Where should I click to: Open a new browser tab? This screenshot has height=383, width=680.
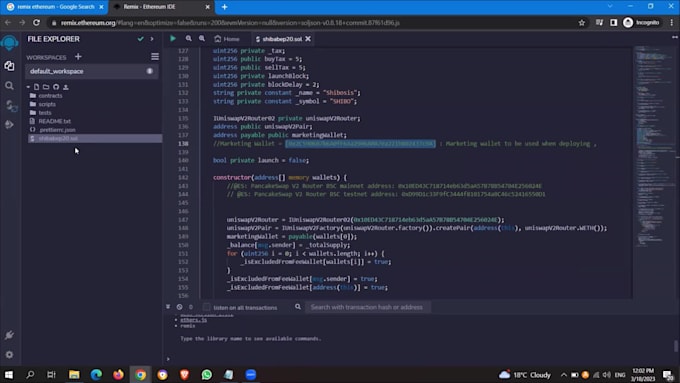click(224, 7)
